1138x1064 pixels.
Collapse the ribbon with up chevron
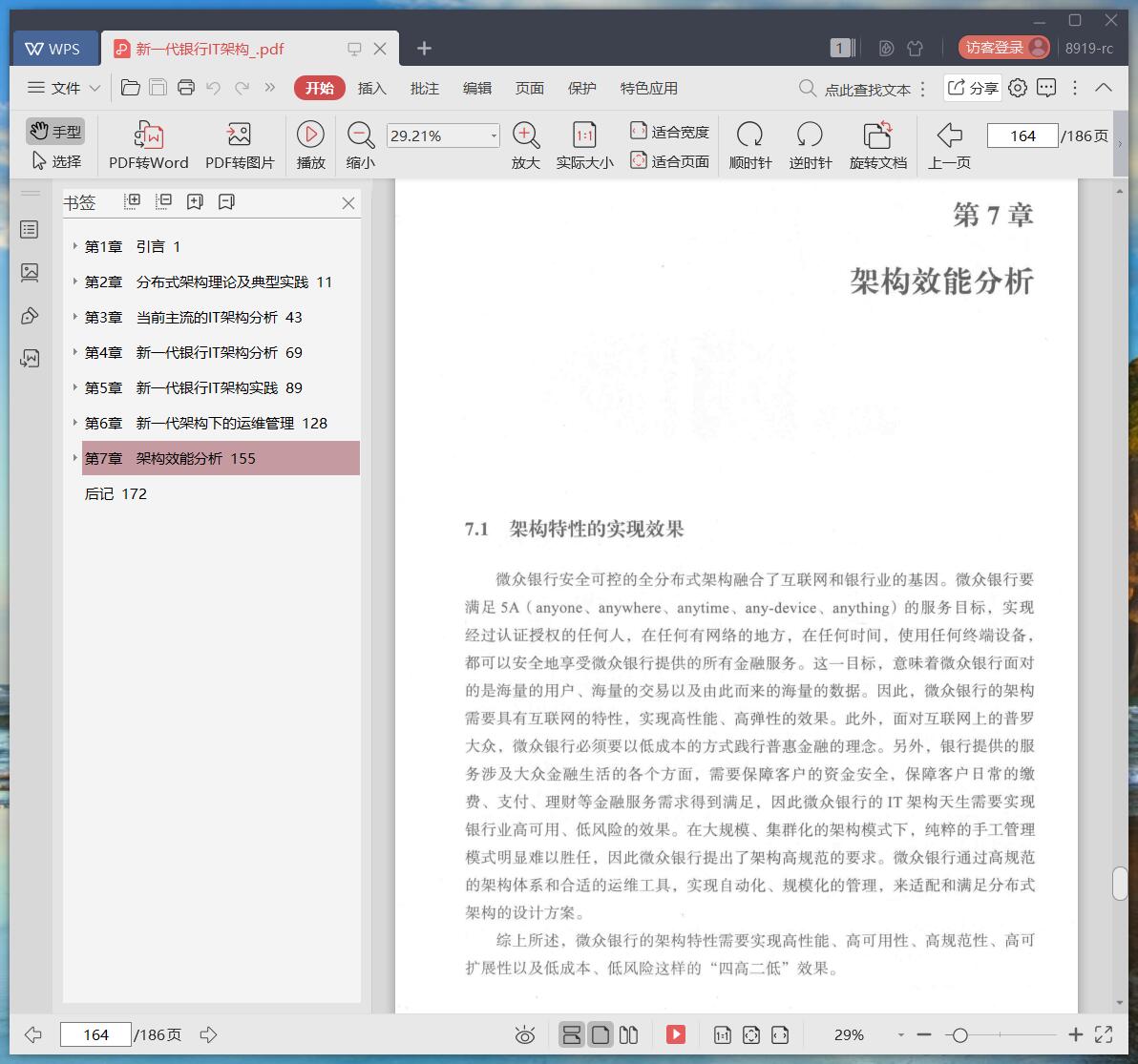tap(1104, 88)
